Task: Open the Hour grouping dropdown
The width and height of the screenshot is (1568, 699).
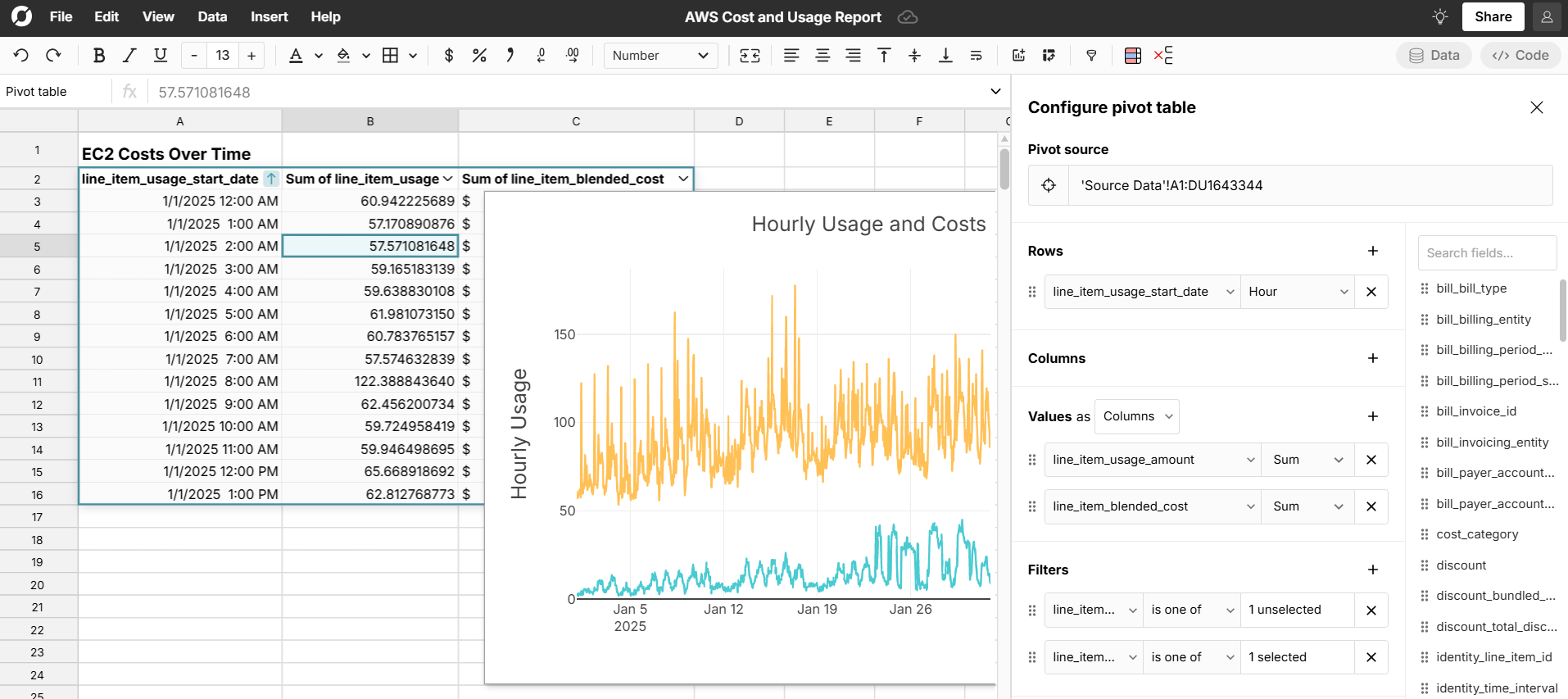Action: 1297,292
